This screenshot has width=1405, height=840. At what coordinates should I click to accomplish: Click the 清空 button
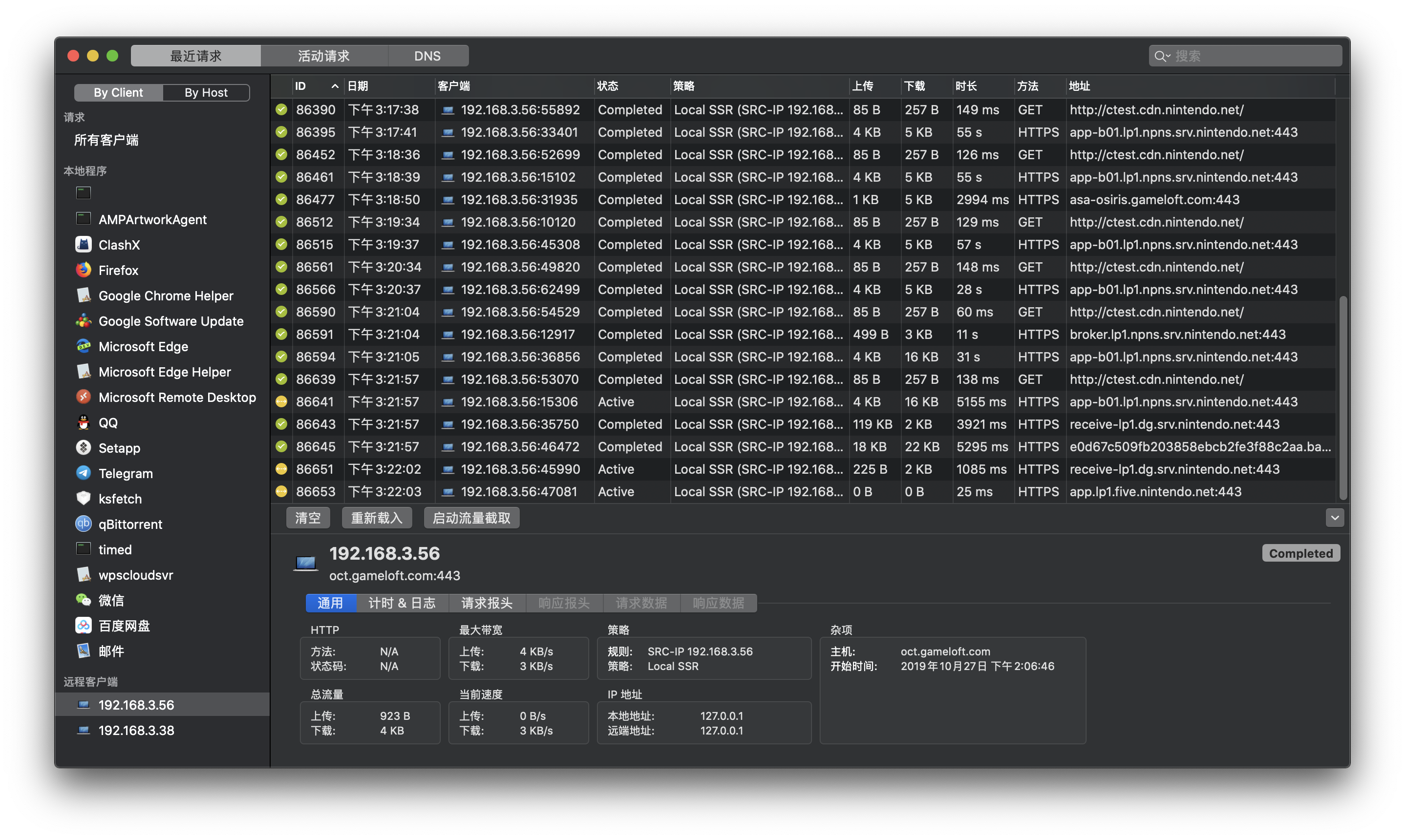tap(308, 518)
